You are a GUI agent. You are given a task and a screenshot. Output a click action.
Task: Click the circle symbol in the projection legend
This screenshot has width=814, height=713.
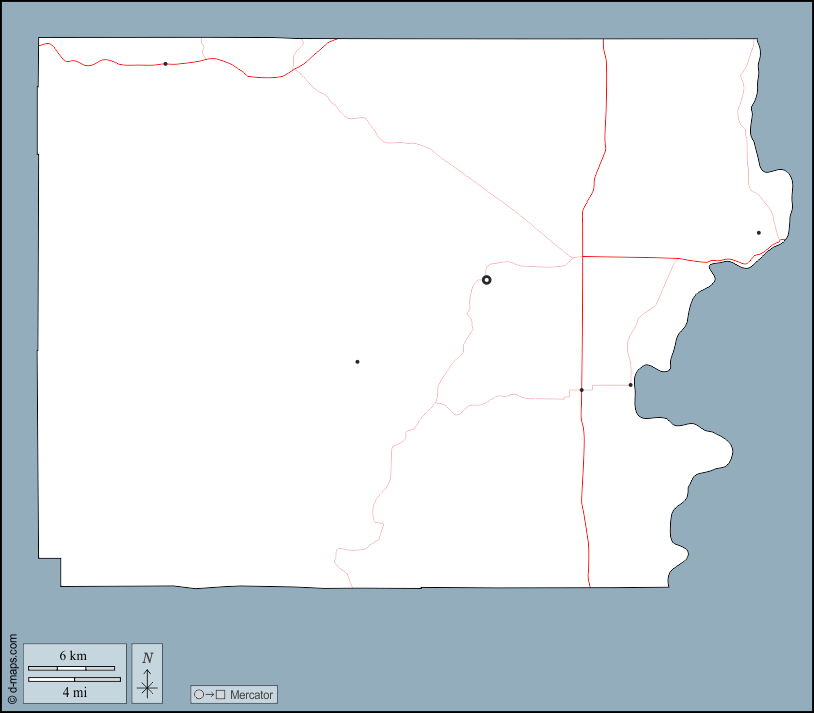coord(199,694)
